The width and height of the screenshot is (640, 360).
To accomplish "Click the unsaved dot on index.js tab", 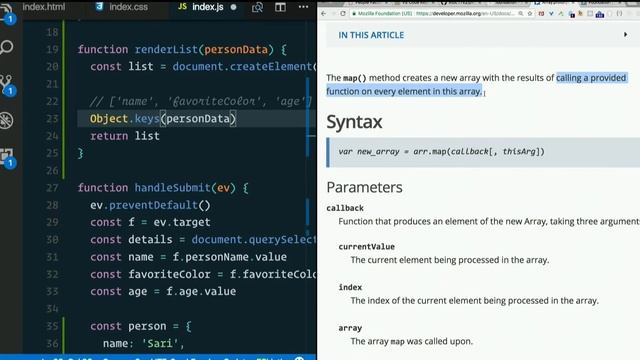I will coord(233,7).
